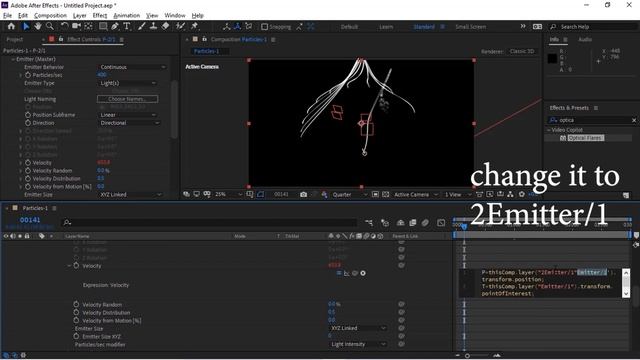Viewport: 640px width, 360px height.
Task: Click the Optical Flares effect preset
Action: [586, 138]
